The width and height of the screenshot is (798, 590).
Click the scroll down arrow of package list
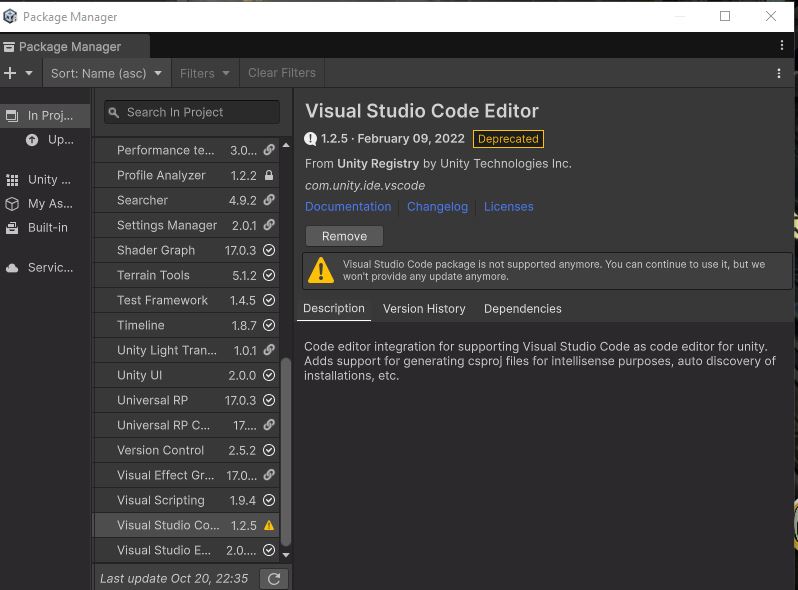[x=286, y=554]
